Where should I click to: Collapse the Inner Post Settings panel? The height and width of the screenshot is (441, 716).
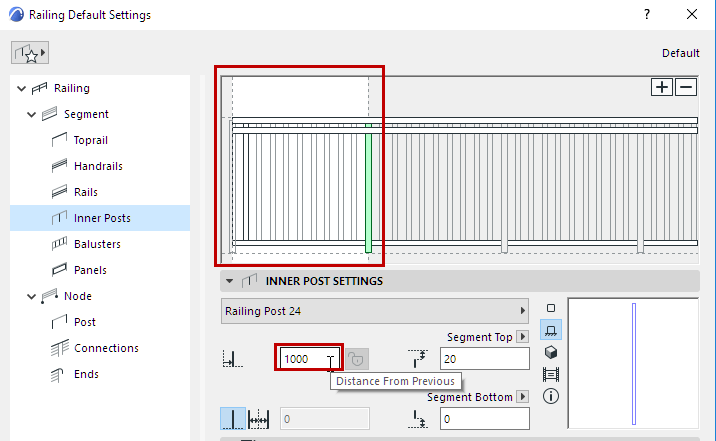pyautogui.click(x=230, y=281)
